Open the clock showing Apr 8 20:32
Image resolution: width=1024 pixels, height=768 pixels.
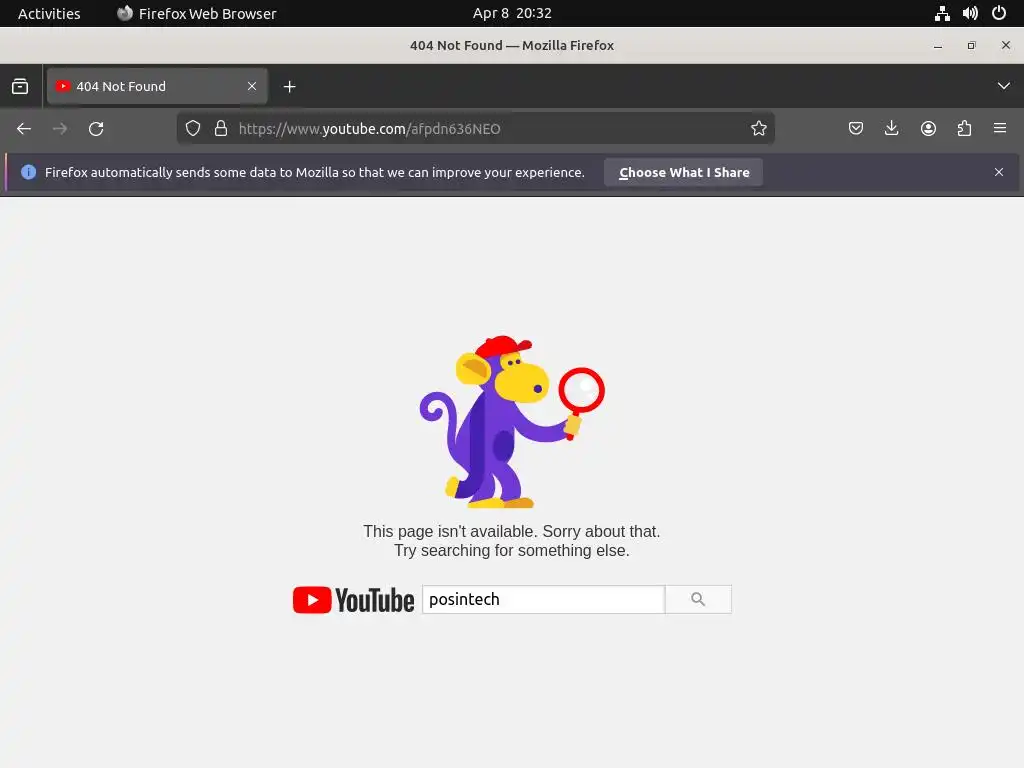click(512, 14)
